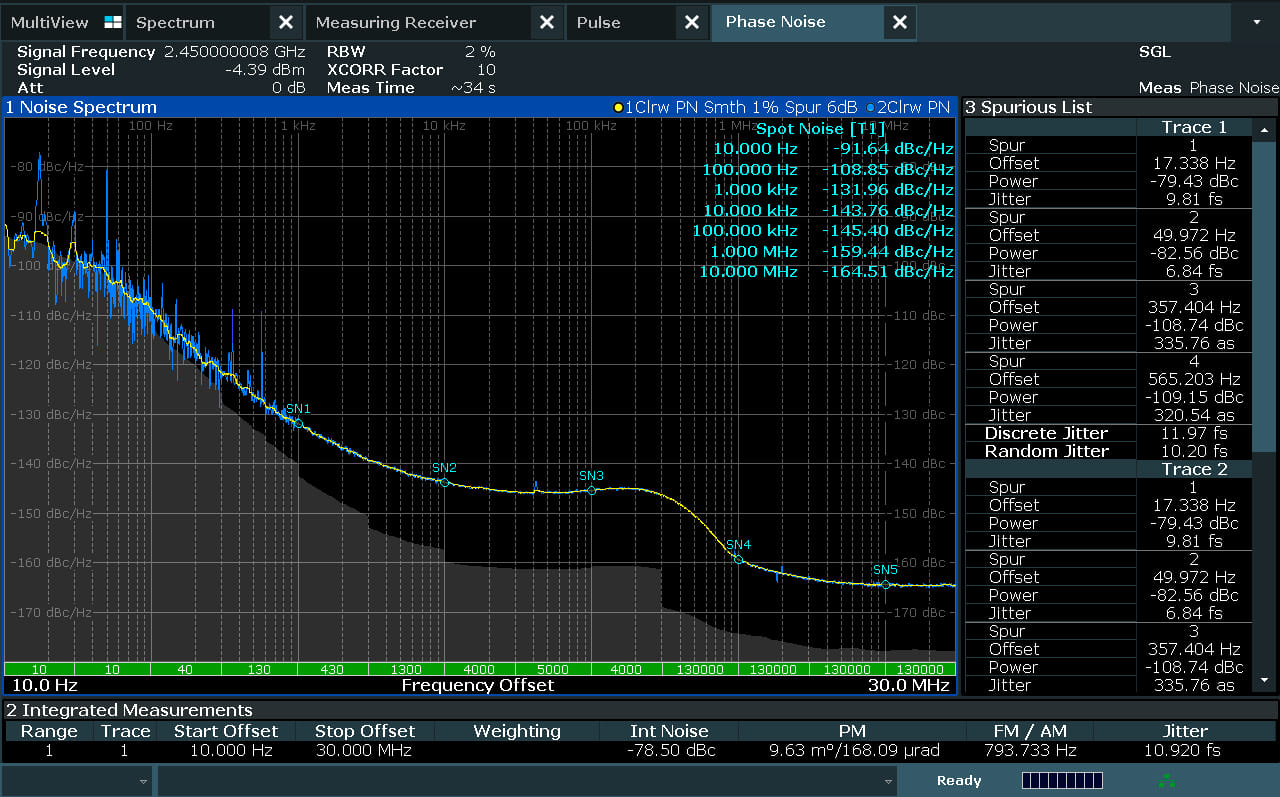Switch to the Spectrum tab

175,22
